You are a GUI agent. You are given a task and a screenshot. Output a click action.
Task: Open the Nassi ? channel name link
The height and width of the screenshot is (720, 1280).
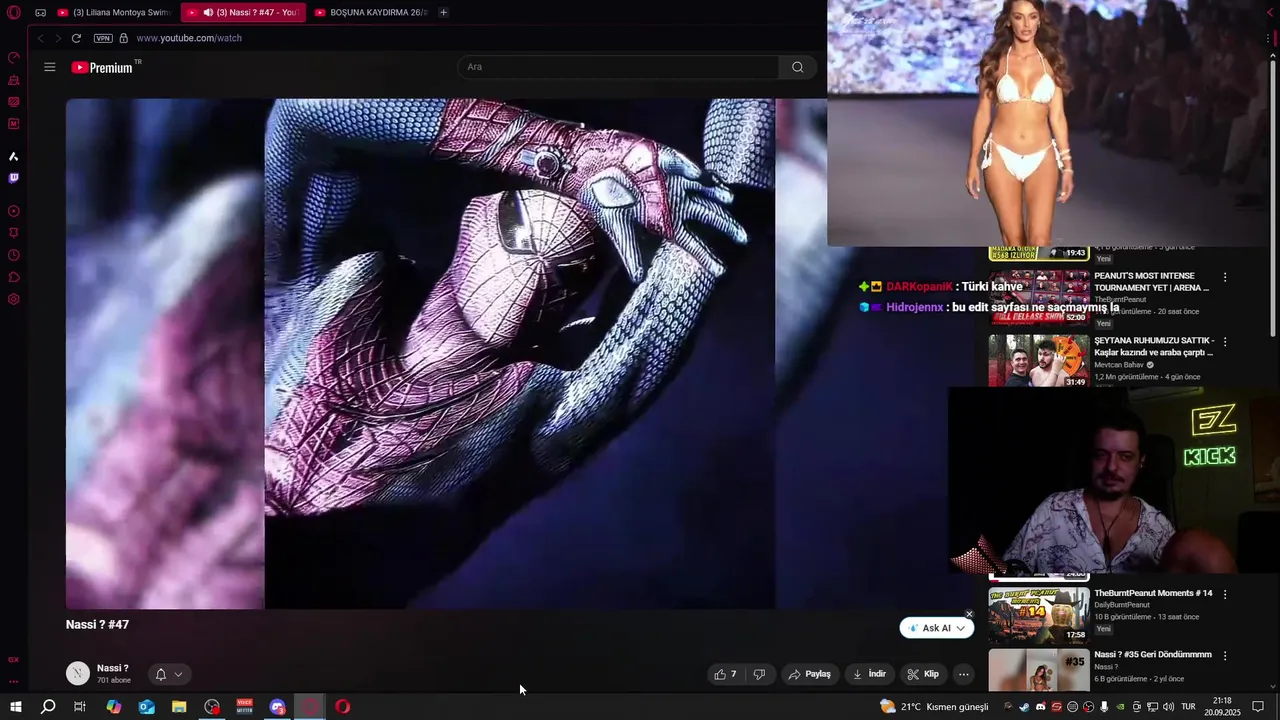[112, 668]
